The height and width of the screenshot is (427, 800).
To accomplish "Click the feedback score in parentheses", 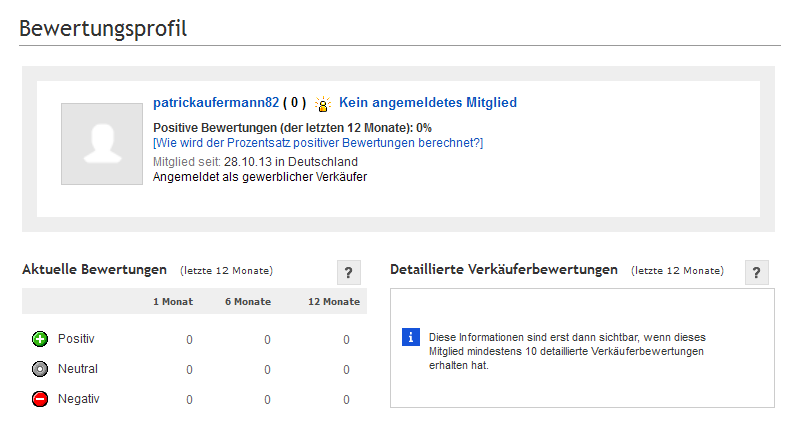I will (294, 103).
